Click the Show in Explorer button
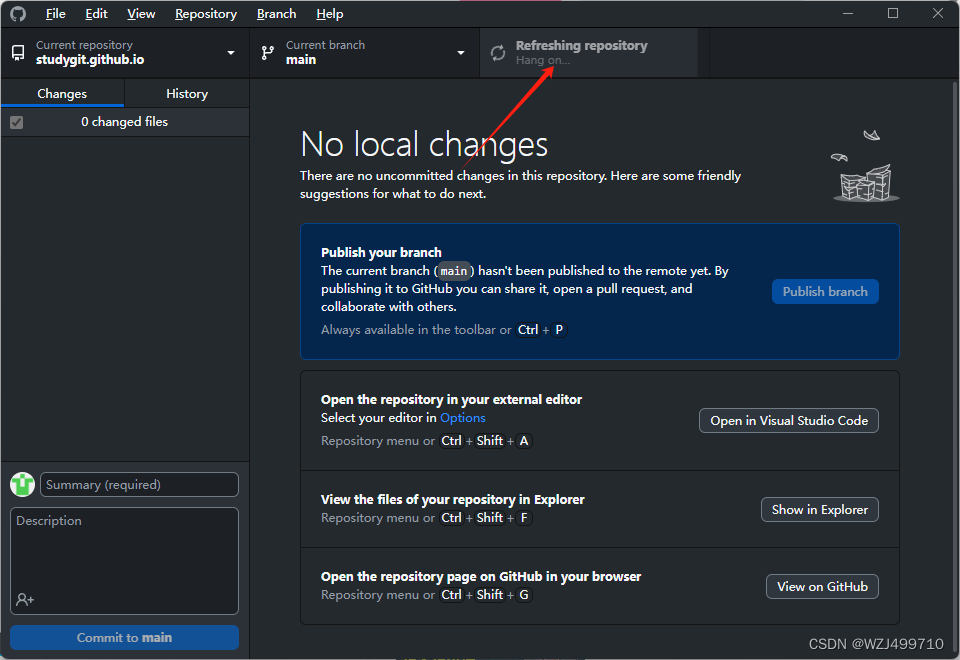 [x=819, y=509]
